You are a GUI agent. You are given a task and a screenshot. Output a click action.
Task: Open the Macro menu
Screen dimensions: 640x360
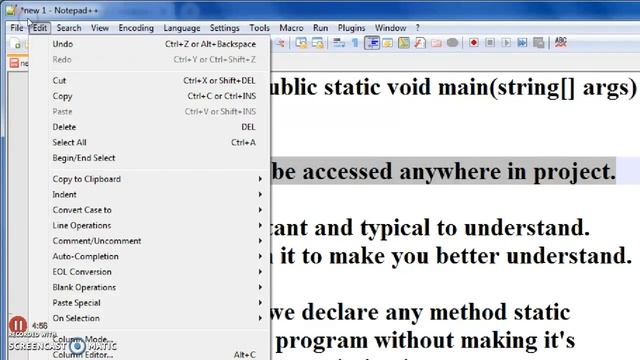pos(291,28)
